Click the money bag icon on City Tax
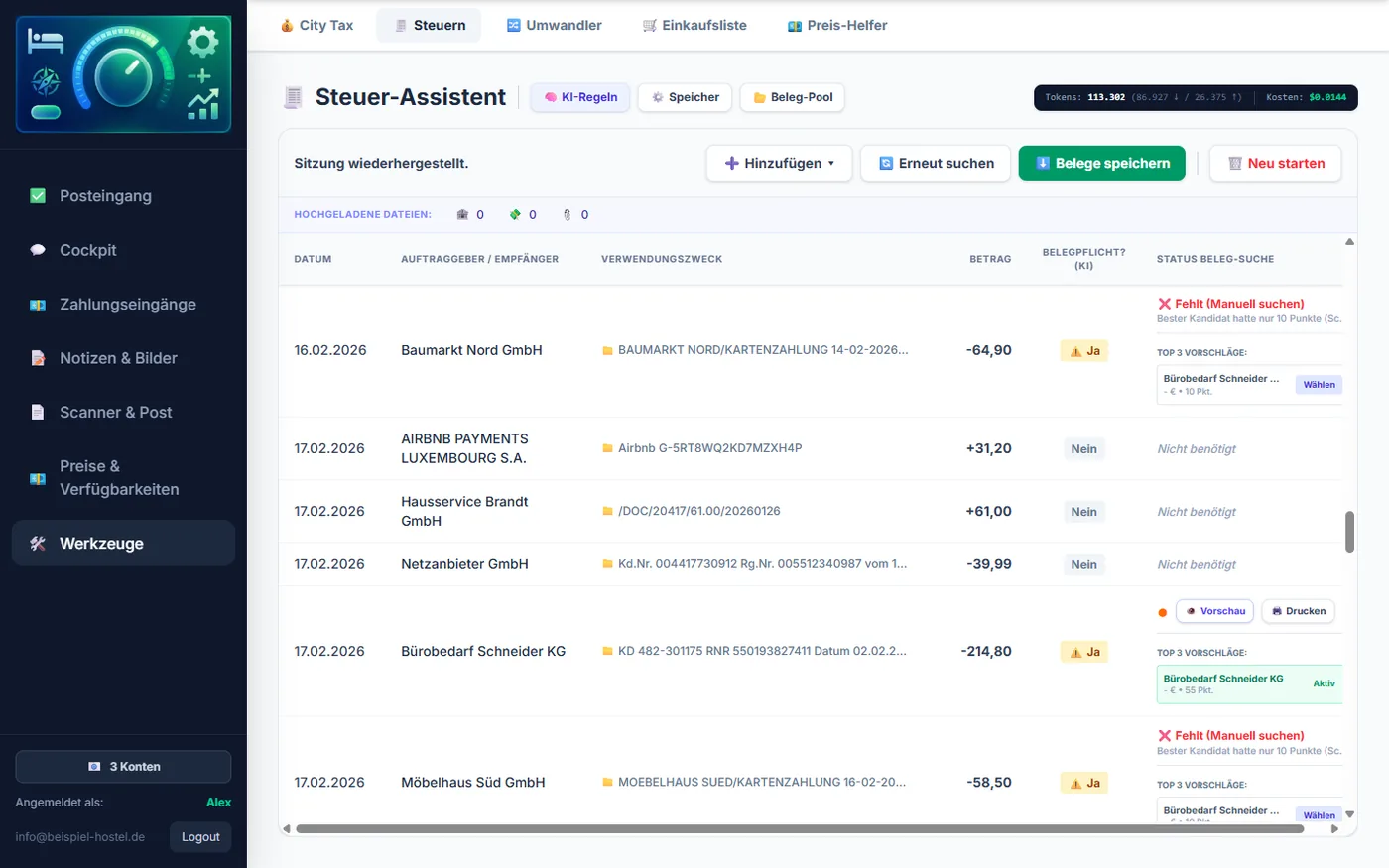This screenshot has width=1389, height=868. point(287,26)
